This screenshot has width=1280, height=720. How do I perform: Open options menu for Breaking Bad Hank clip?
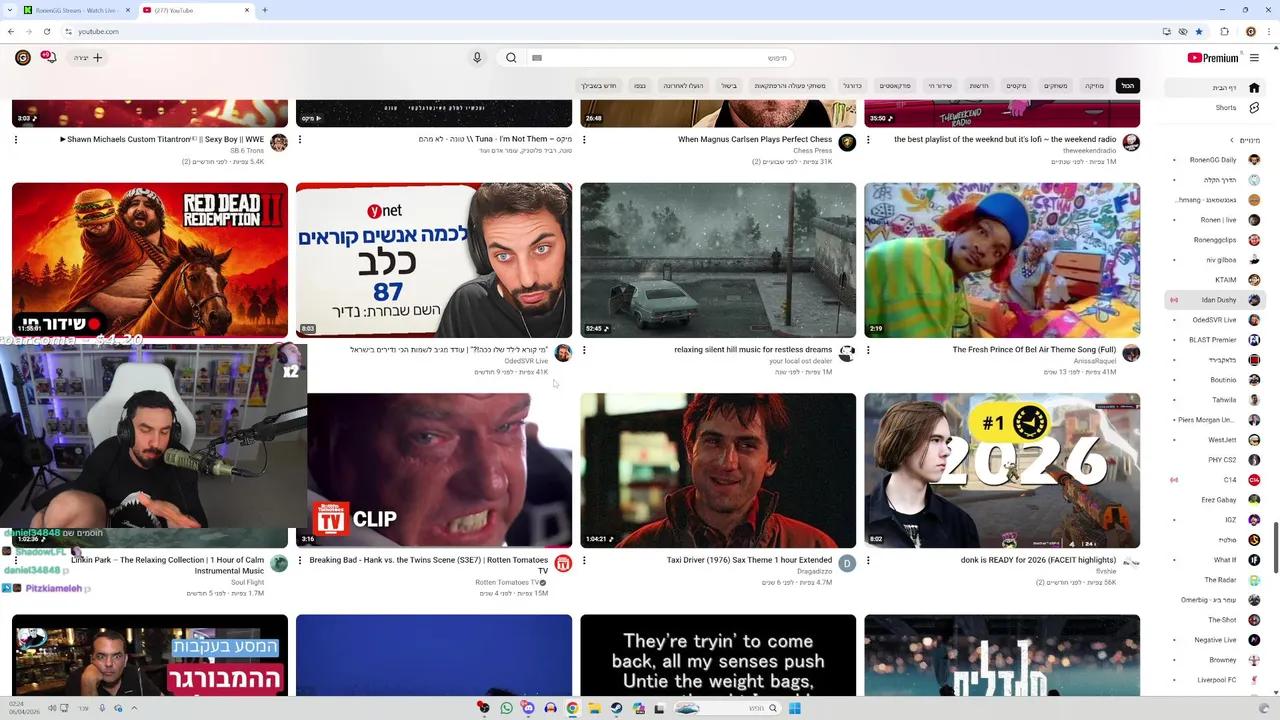300,560
